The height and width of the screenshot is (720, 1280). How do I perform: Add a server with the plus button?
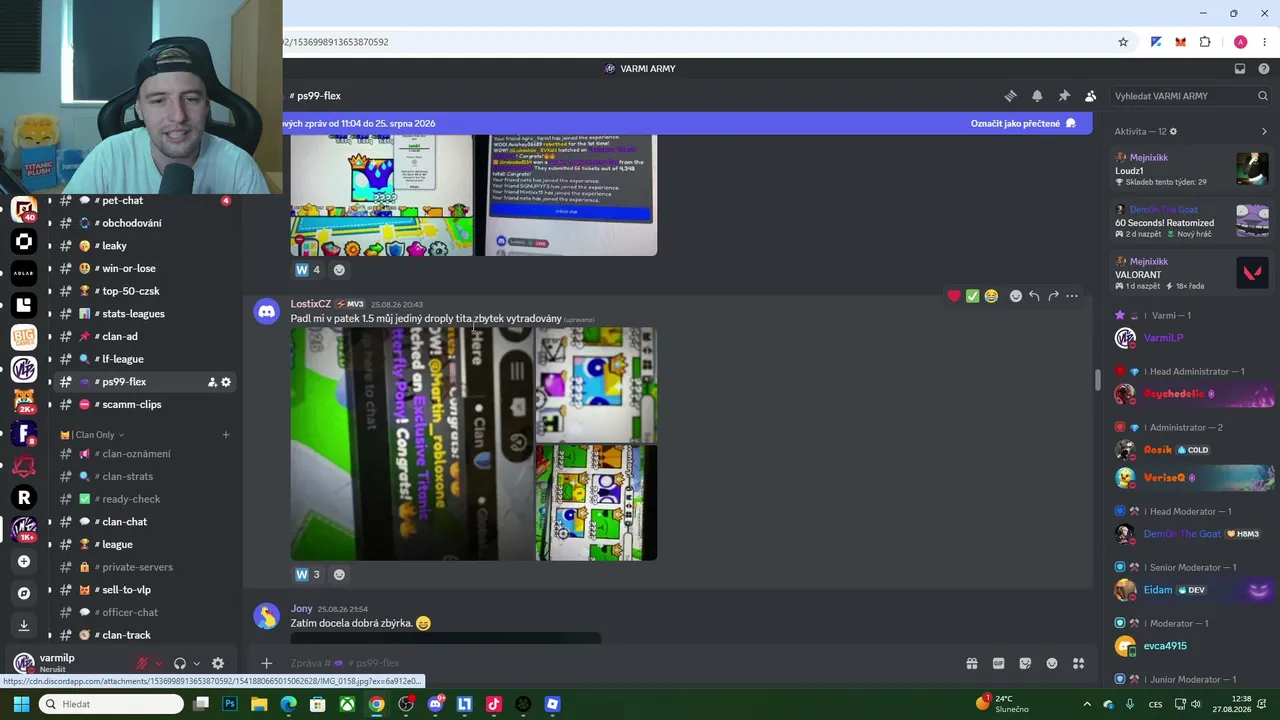(24, 561)
